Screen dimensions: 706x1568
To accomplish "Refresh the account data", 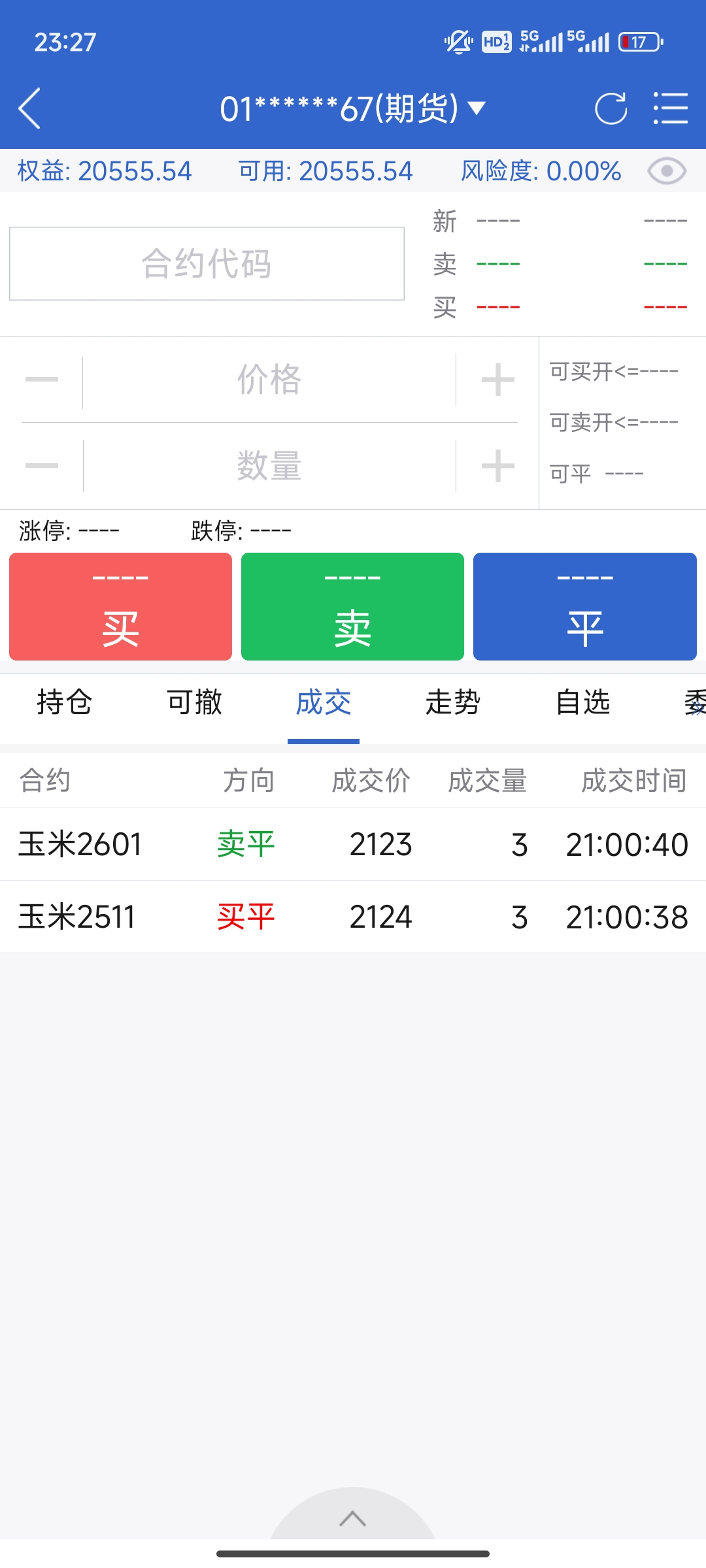I will [611, 108].
